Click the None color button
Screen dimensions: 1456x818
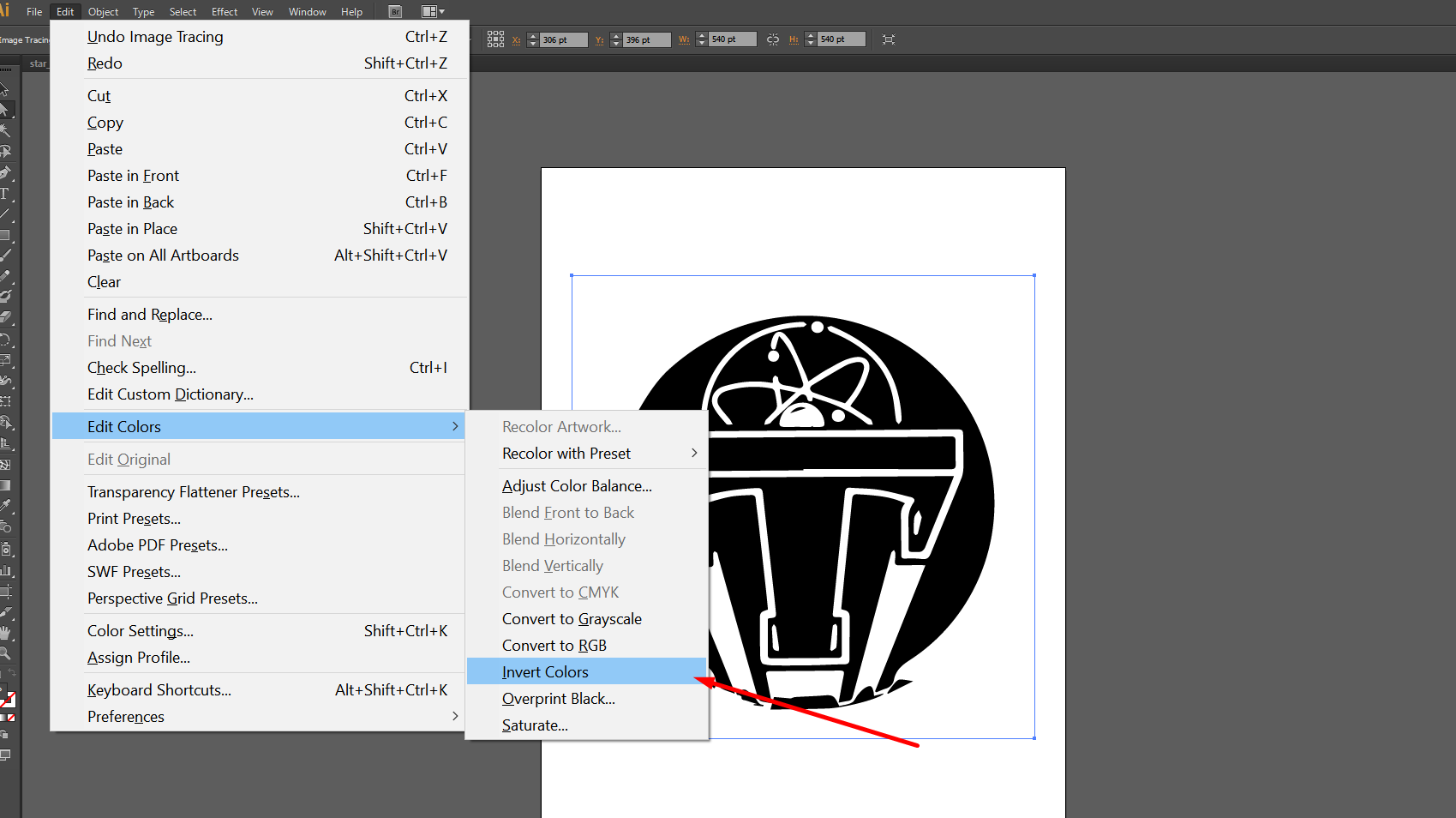[x=11, y=718]
